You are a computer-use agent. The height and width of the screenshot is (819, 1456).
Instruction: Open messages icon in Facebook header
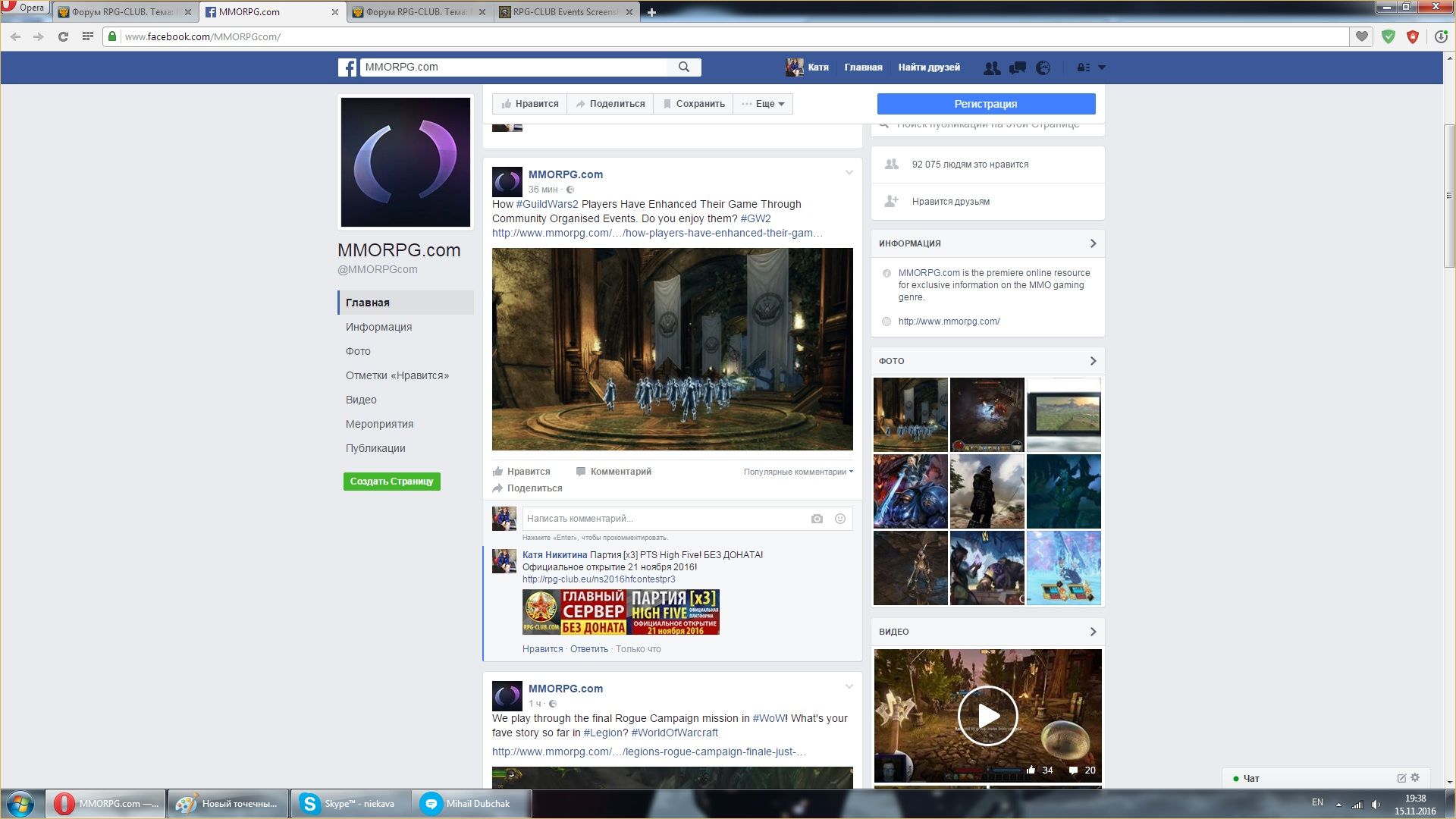tap(1018, 67)
